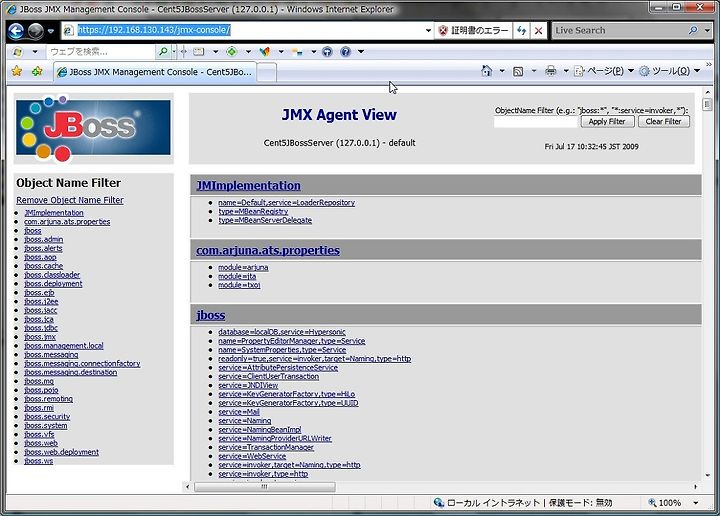
Task: Open service=KeyGeneratorFactory,type=UUID link
Action: 288,403
